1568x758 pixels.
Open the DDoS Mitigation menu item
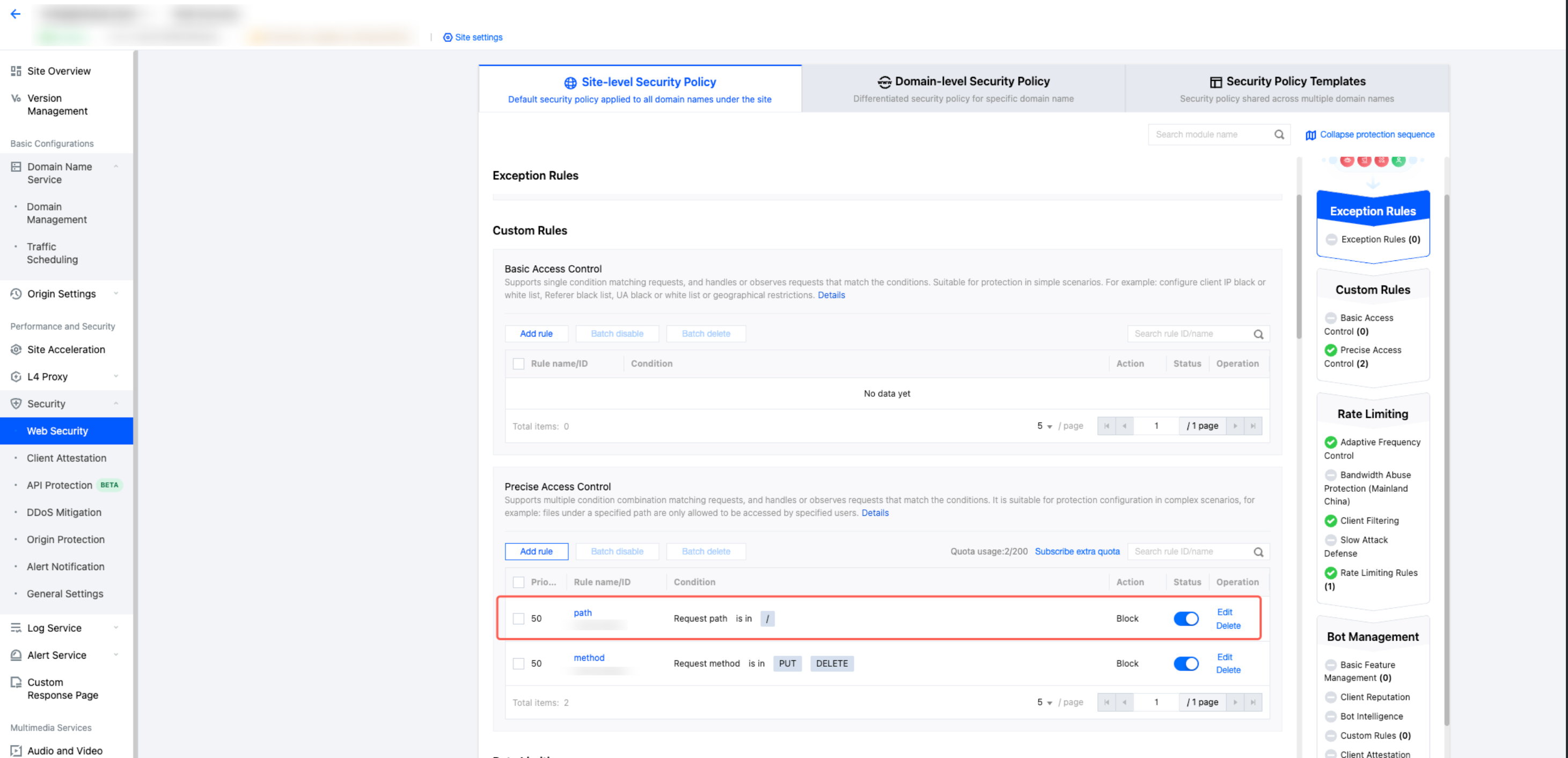point(64,512)
